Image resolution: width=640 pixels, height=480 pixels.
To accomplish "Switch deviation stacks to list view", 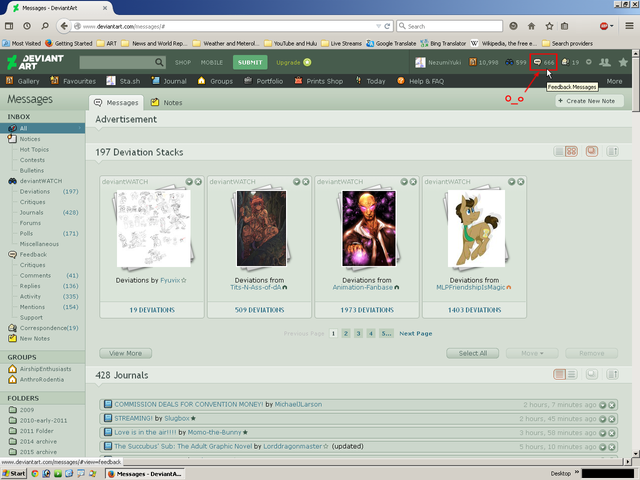I will [559, 151].
